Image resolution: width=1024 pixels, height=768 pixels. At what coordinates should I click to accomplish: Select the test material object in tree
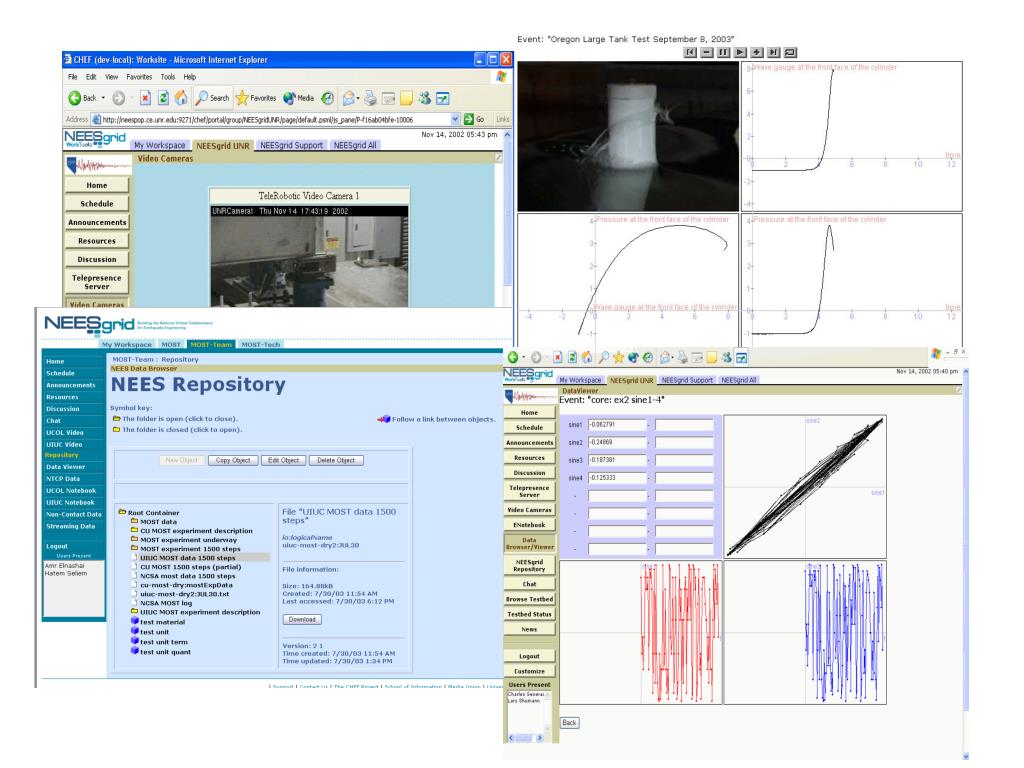click(161, 622)
